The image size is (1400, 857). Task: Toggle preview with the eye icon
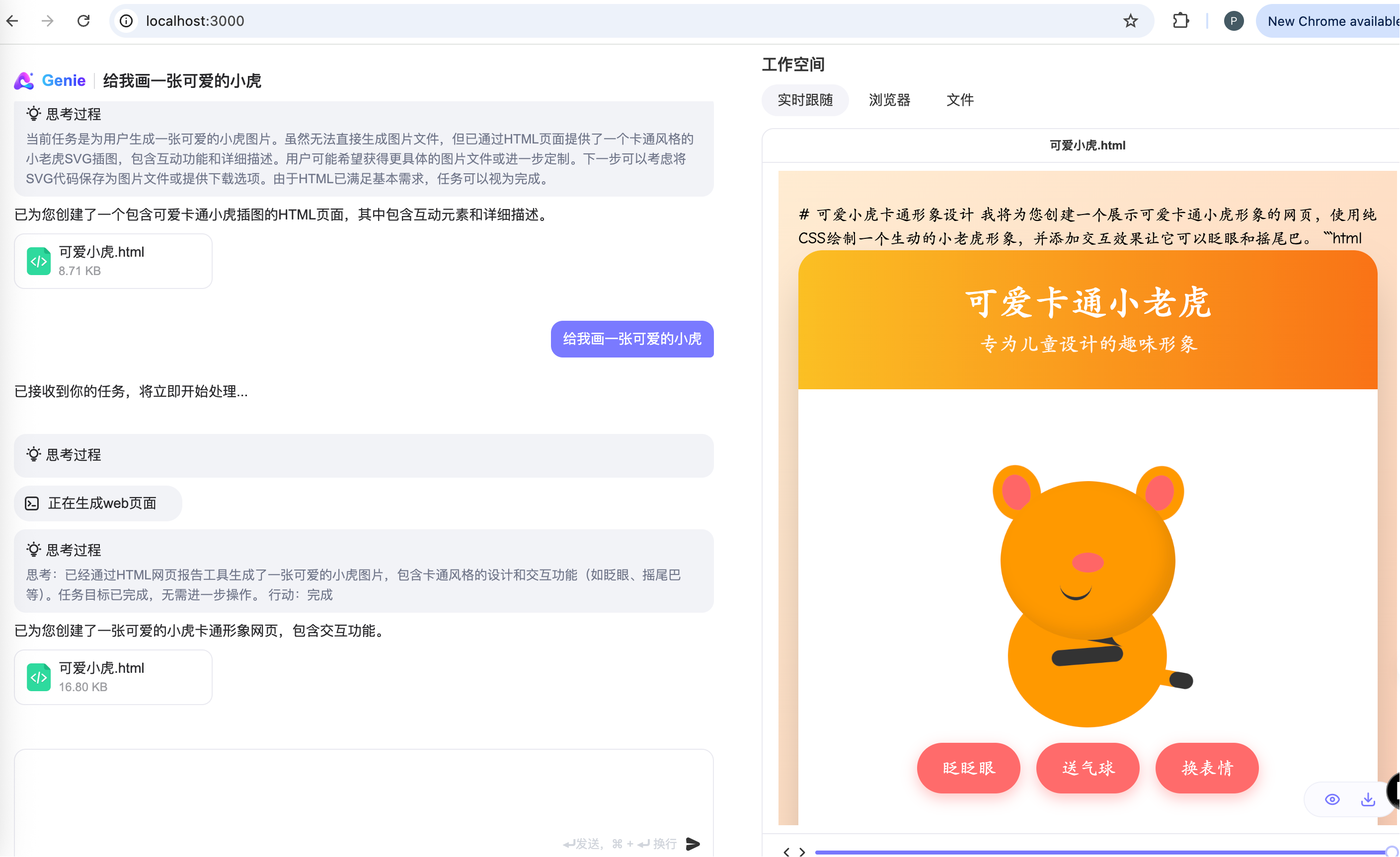[x=1332, y=799]
